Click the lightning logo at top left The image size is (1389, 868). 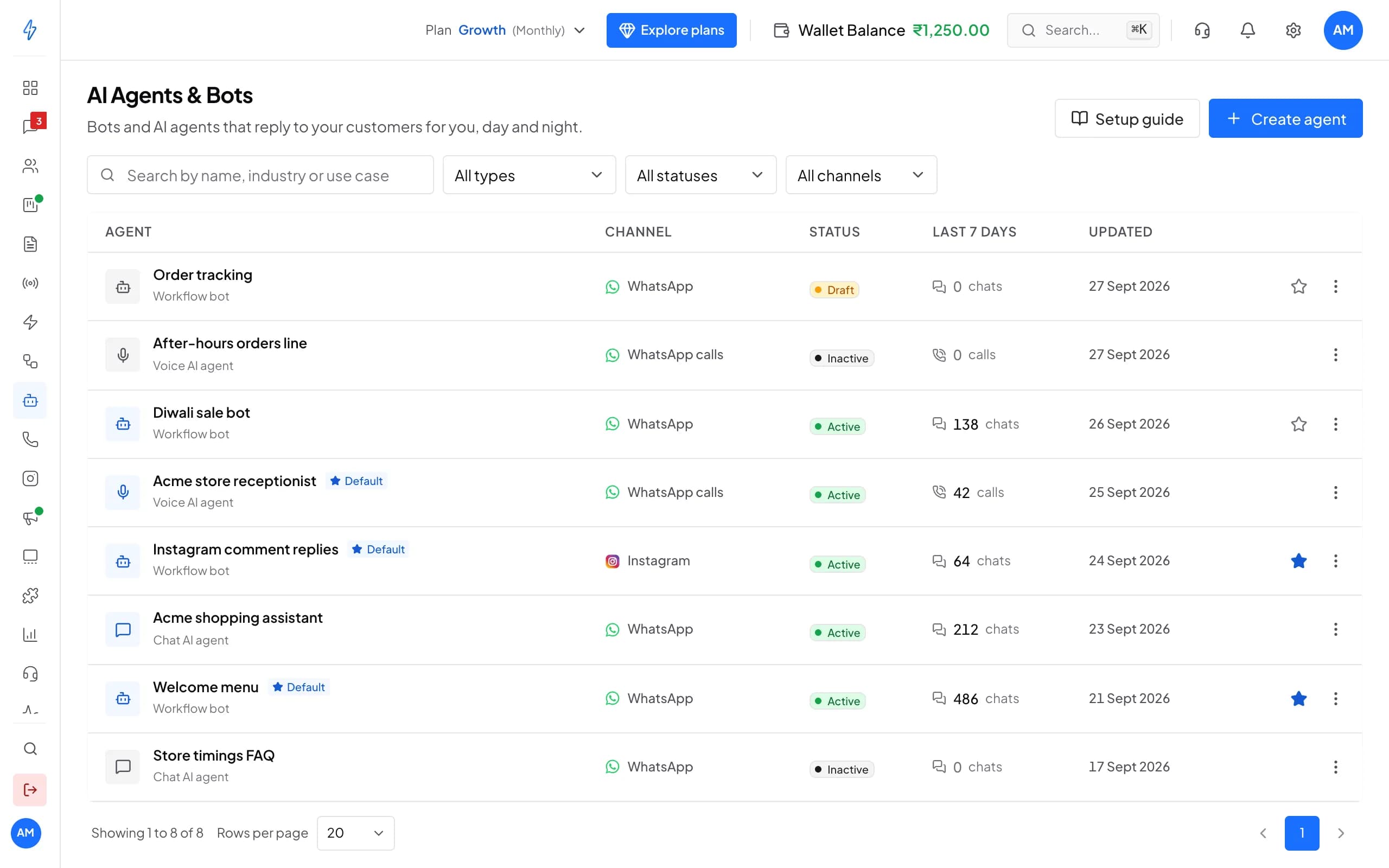click(x=30, y=30)
